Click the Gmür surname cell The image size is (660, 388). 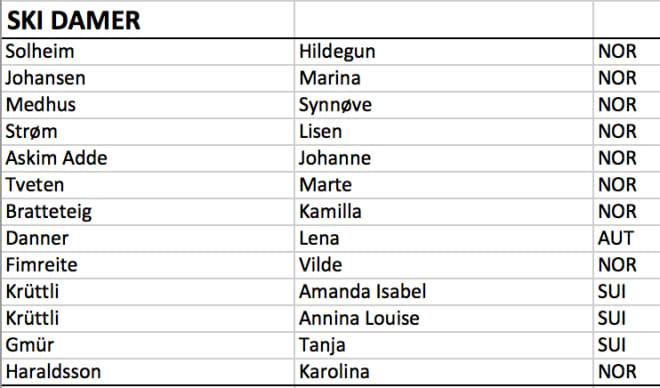coord(148,345)
